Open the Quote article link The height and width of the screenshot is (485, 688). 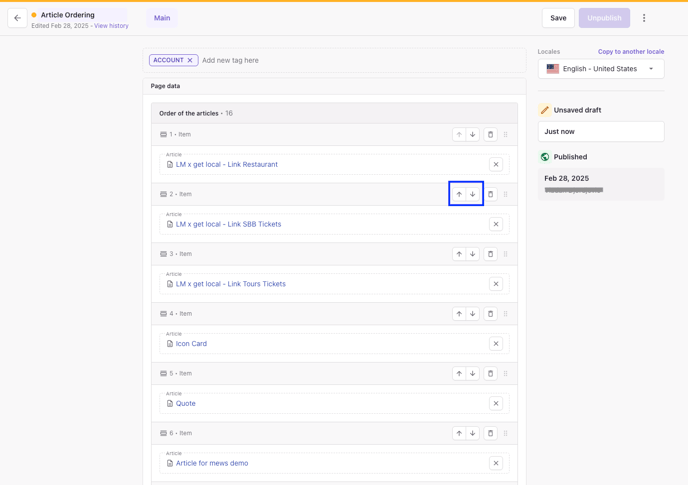pos(186,403)
